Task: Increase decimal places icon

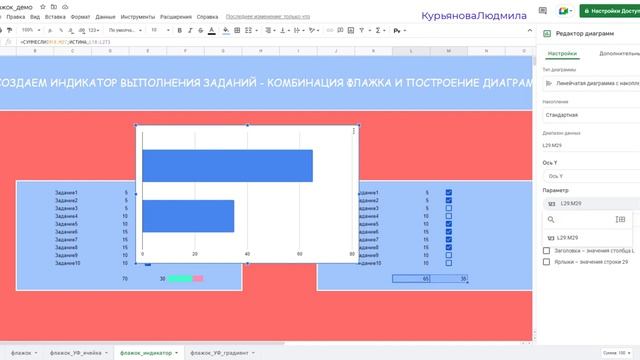Action: (82, 30)
